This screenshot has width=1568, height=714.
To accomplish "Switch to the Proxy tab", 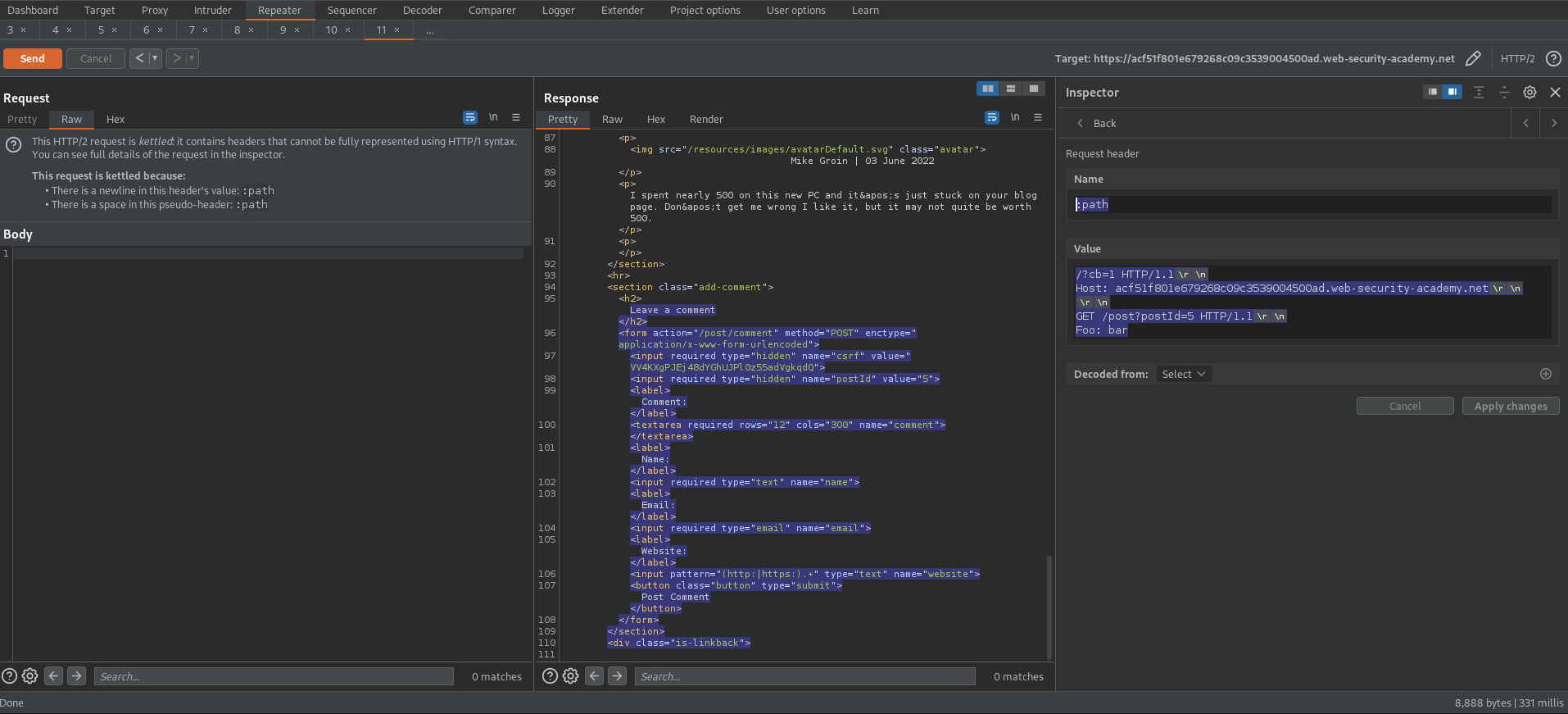I will [x=154, y=10].
